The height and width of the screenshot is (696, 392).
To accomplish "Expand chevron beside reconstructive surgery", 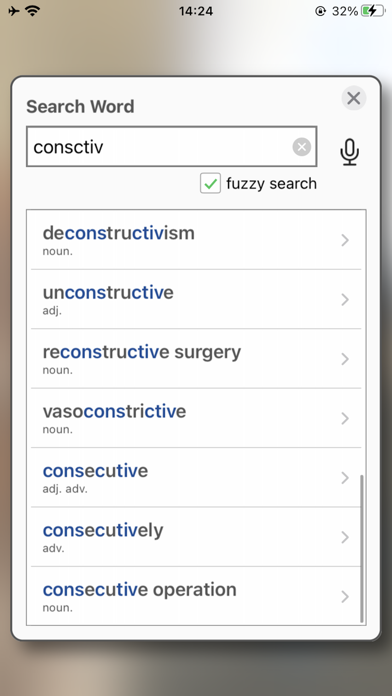I will click(x=345, y=359).
